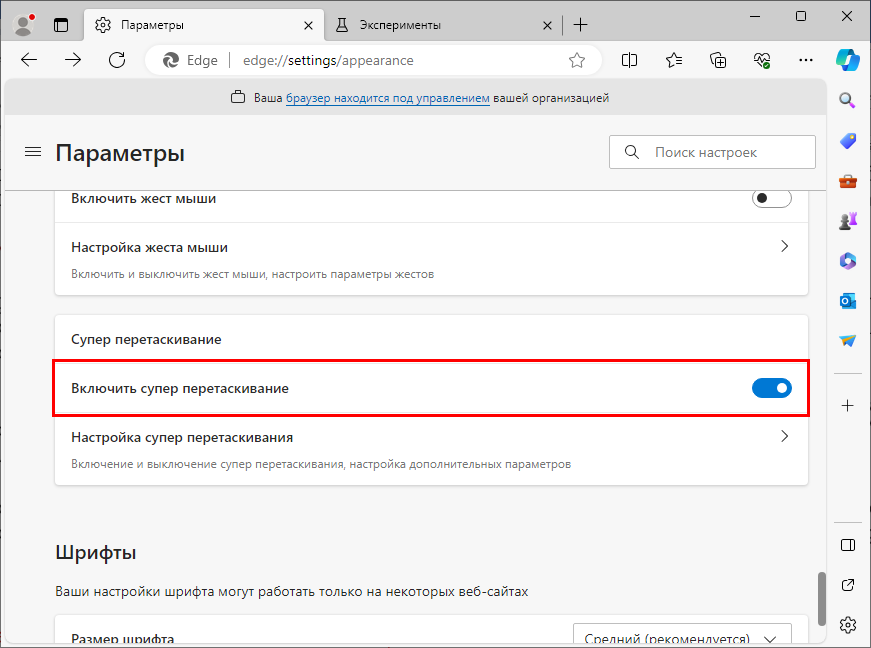Switch to the Параметры tab

coord(204,25)
